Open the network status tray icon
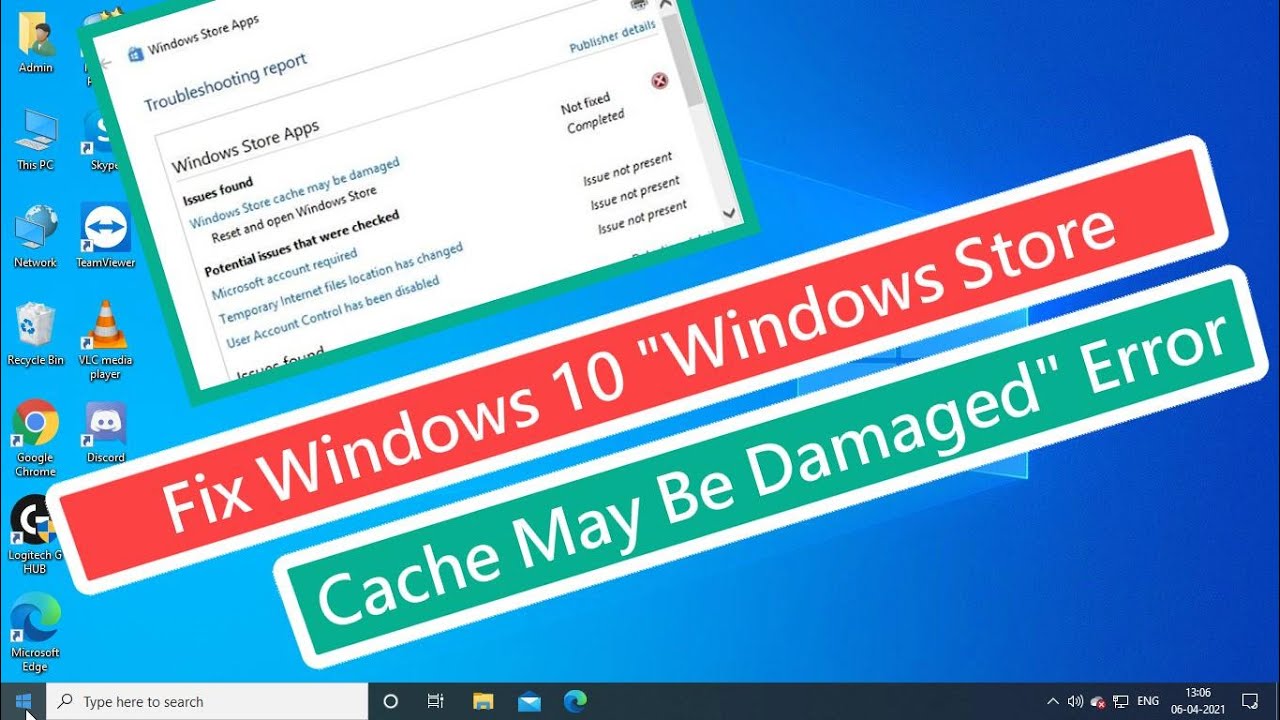Image resolution: width=1280 pixels, height=720 pixels. (x=1121, y=702)
